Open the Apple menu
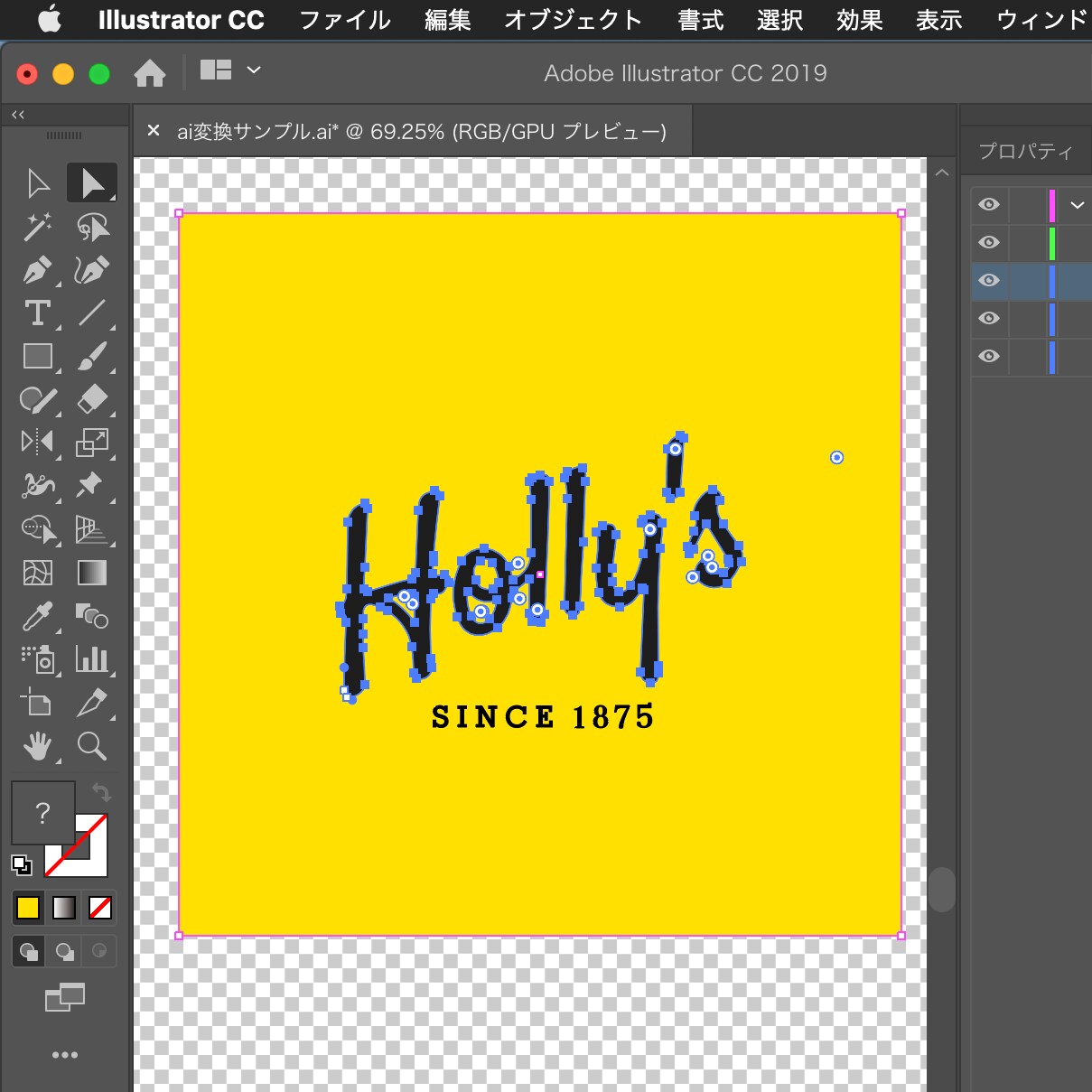Image resolution: width=1092 pixels, height=1092 pixels. 49,19
